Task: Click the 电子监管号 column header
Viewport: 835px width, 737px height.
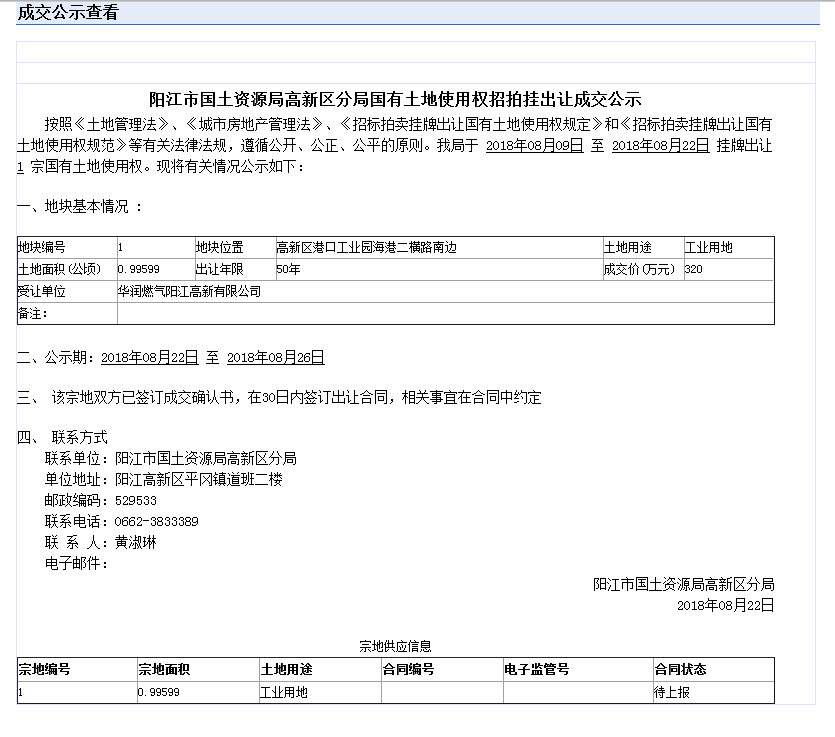Action: click(536, 669)
